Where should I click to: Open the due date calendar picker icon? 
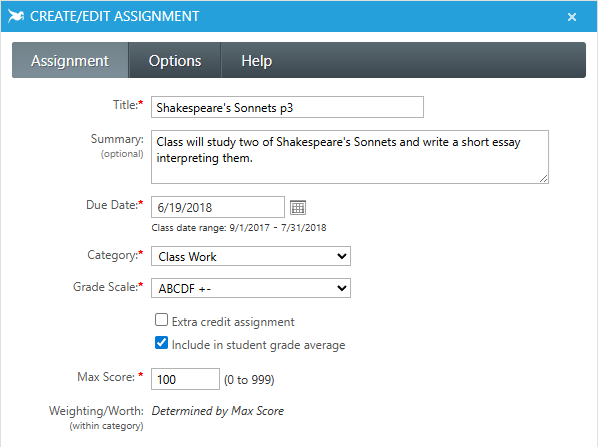click(x=298, y=207)
